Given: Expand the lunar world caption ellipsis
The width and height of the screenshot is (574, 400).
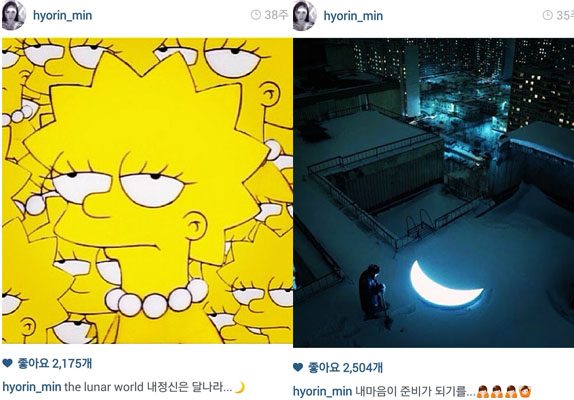Looking at the screenshot, I should [227, 389].
